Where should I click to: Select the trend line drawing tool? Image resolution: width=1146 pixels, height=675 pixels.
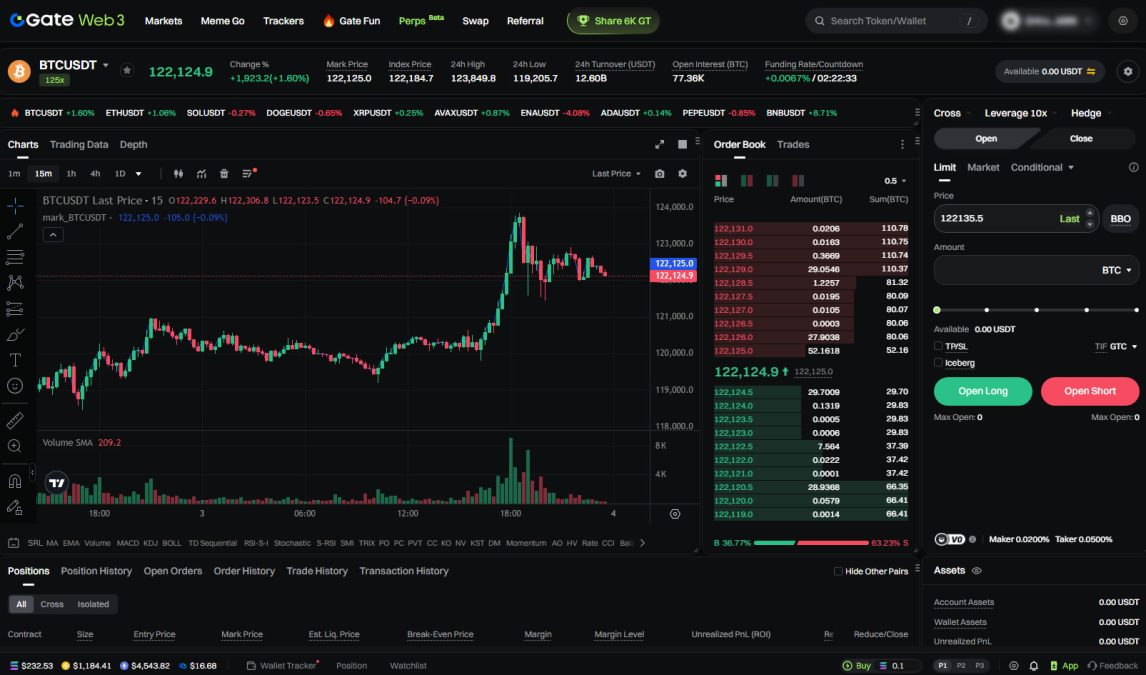coord(15,232)
